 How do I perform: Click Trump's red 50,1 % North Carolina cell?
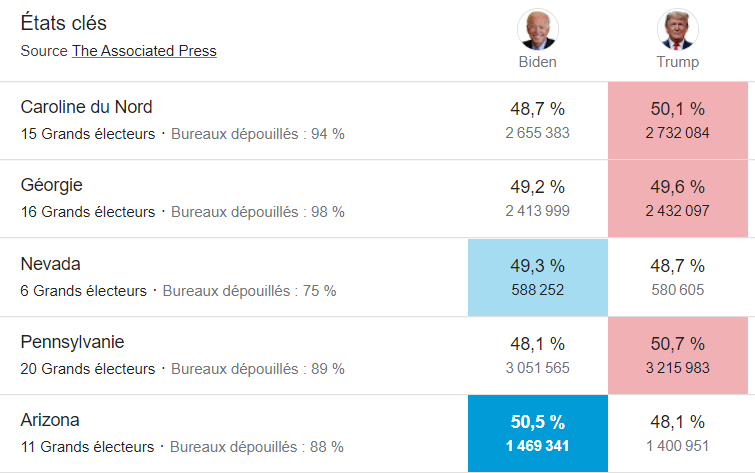point(677,120)
